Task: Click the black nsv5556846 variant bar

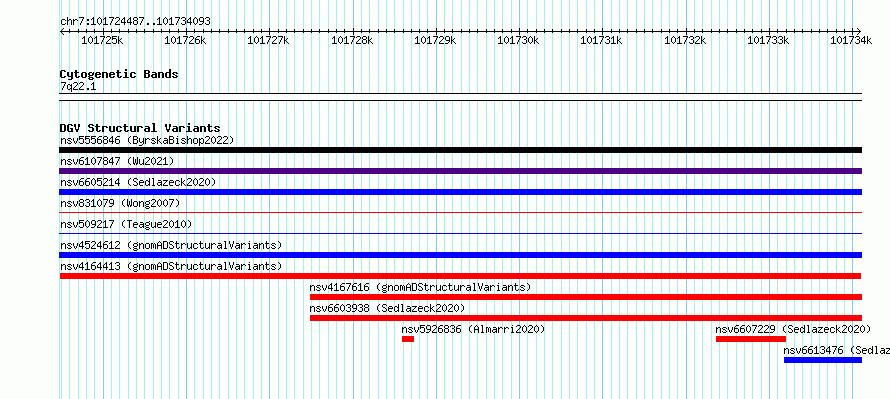Action: coord(460,150)
